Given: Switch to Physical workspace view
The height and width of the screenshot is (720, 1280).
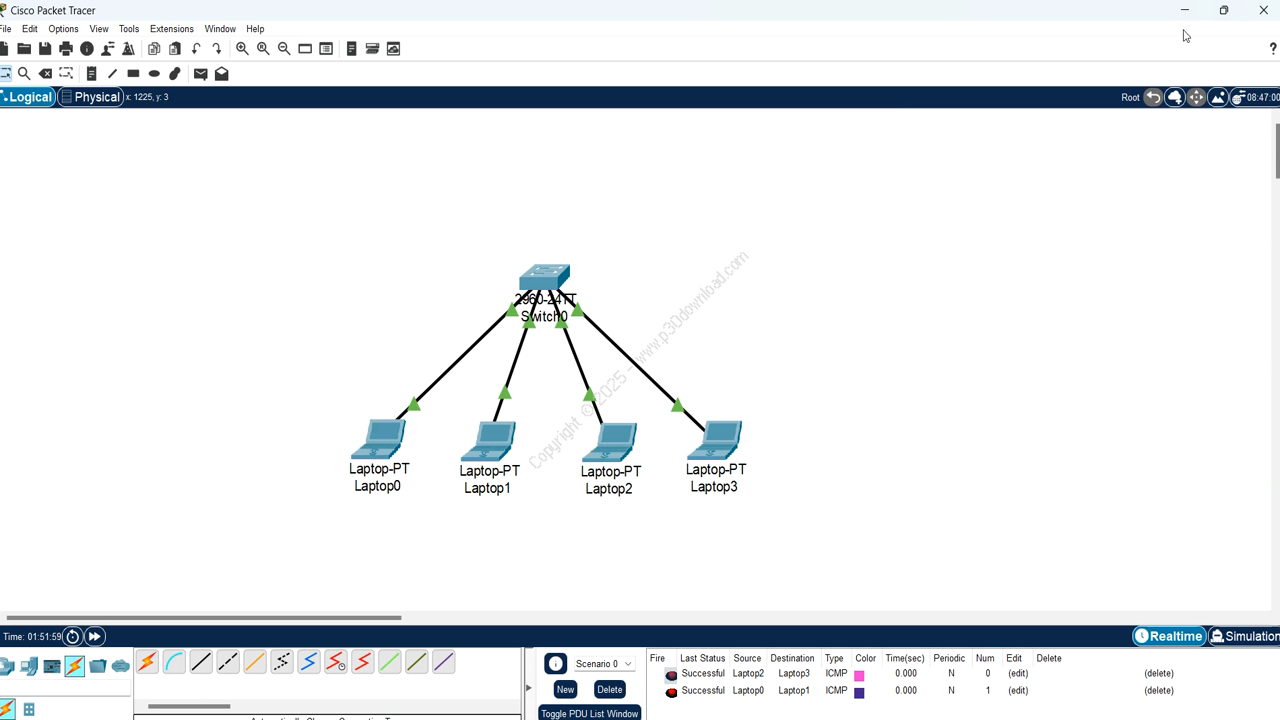Looking at the screenshot, I should (91, 97).
